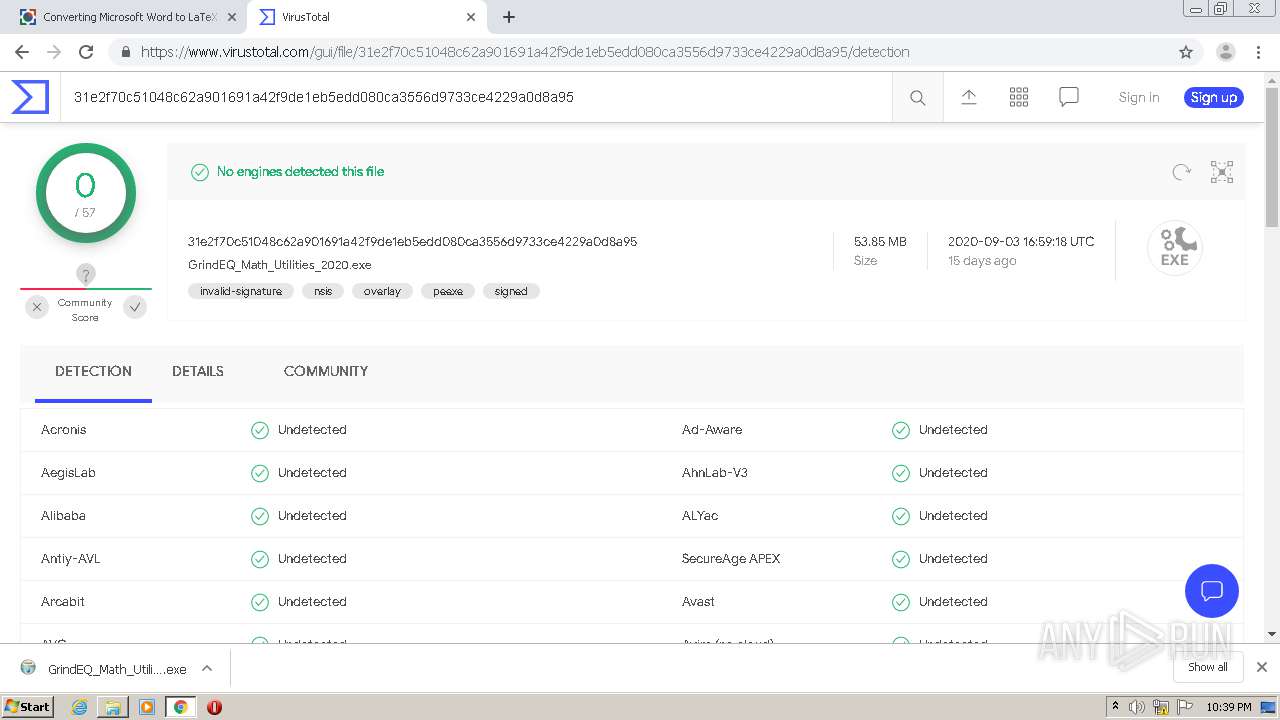
Task: Click the 53.85 MB size value
Action: point(880,241)
